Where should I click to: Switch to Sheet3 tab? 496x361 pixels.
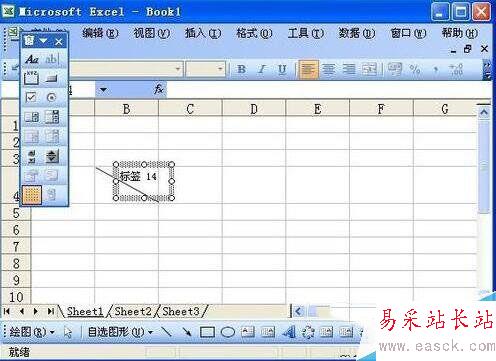[x=181, y=311]
